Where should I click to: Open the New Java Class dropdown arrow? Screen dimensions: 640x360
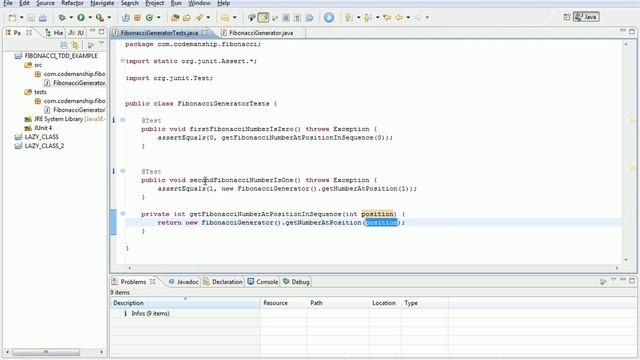158,18
